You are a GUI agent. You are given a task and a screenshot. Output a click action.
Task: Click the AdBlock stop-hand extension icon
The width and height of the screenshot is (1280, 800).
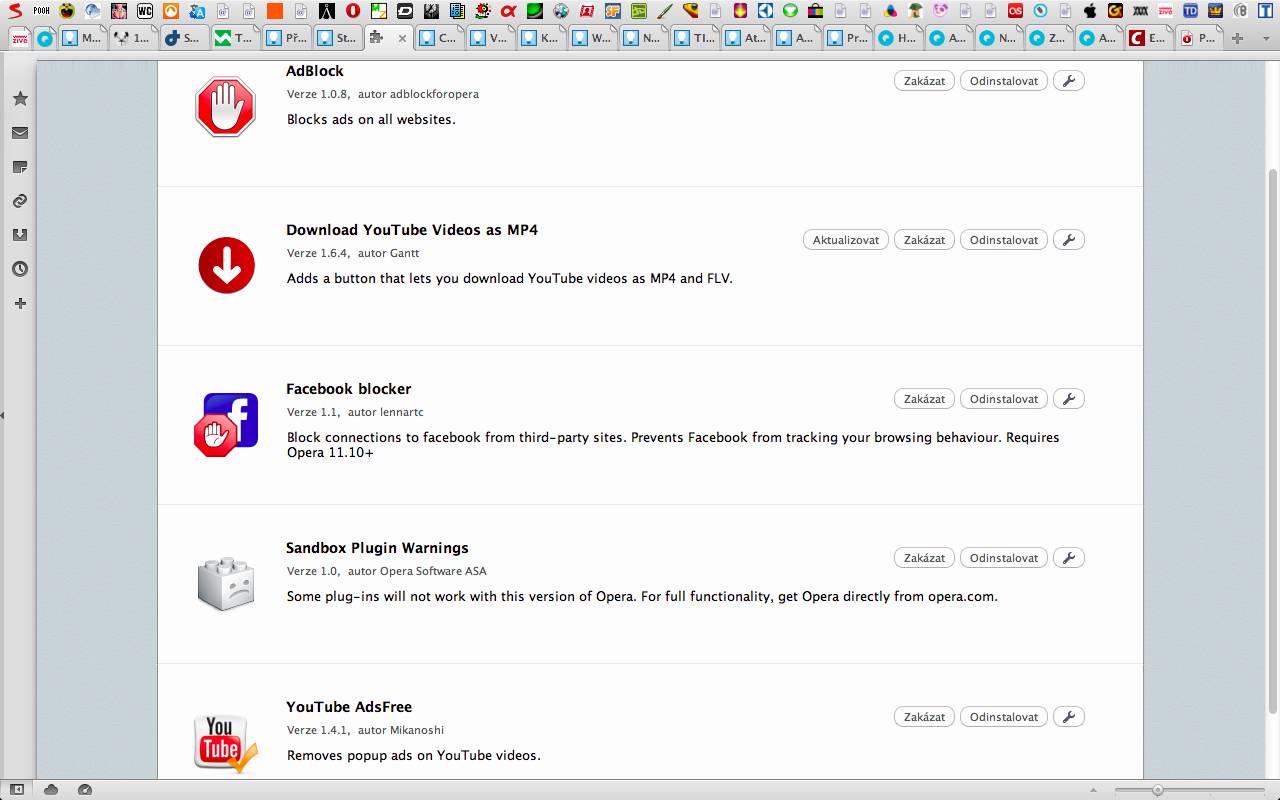[x=225, y=107]
